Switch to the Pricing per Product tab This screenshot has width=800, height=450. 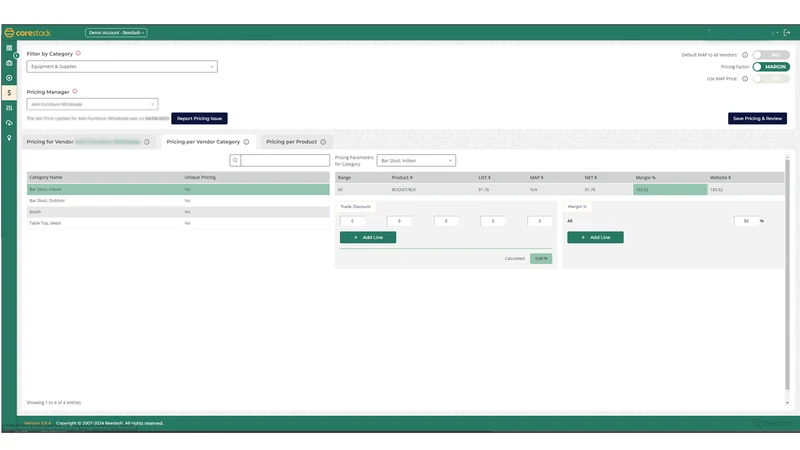(x=296, y=142)
